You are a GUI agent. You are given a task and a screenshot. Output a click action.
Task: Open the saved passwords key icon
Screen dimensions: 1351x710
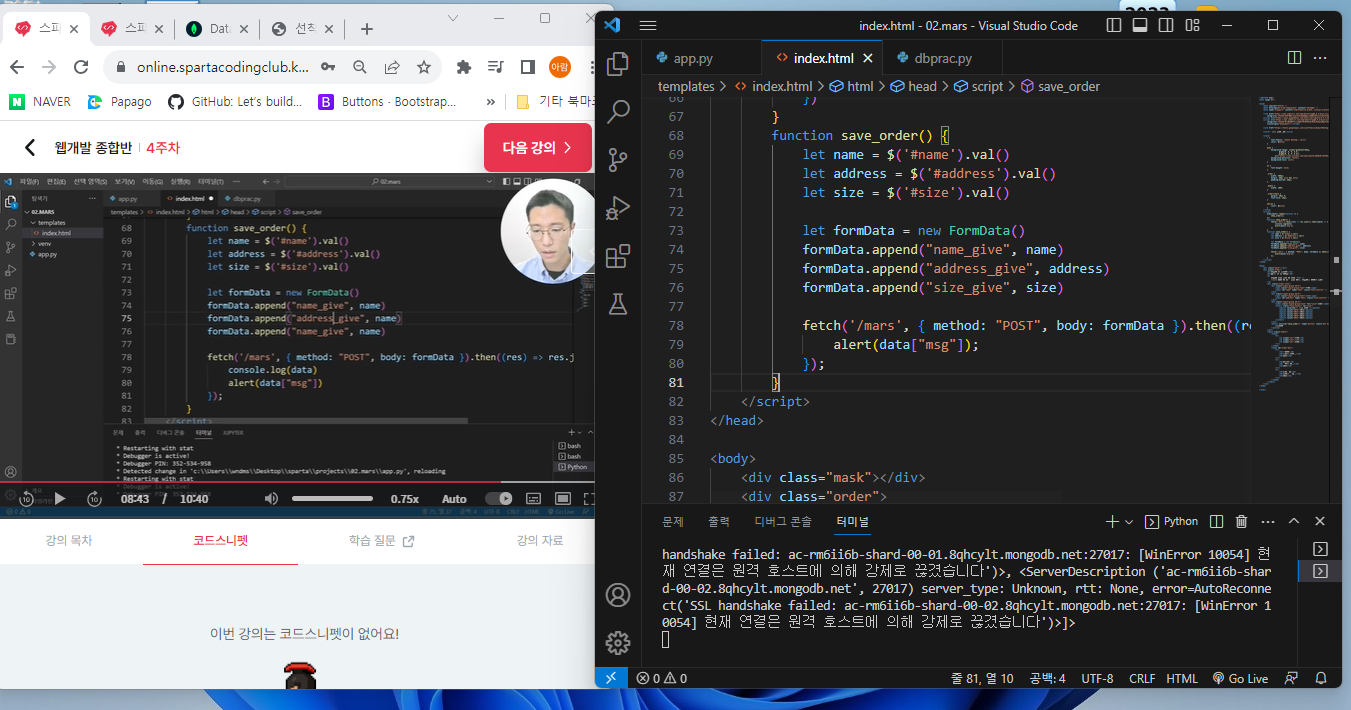click(328, 67)
